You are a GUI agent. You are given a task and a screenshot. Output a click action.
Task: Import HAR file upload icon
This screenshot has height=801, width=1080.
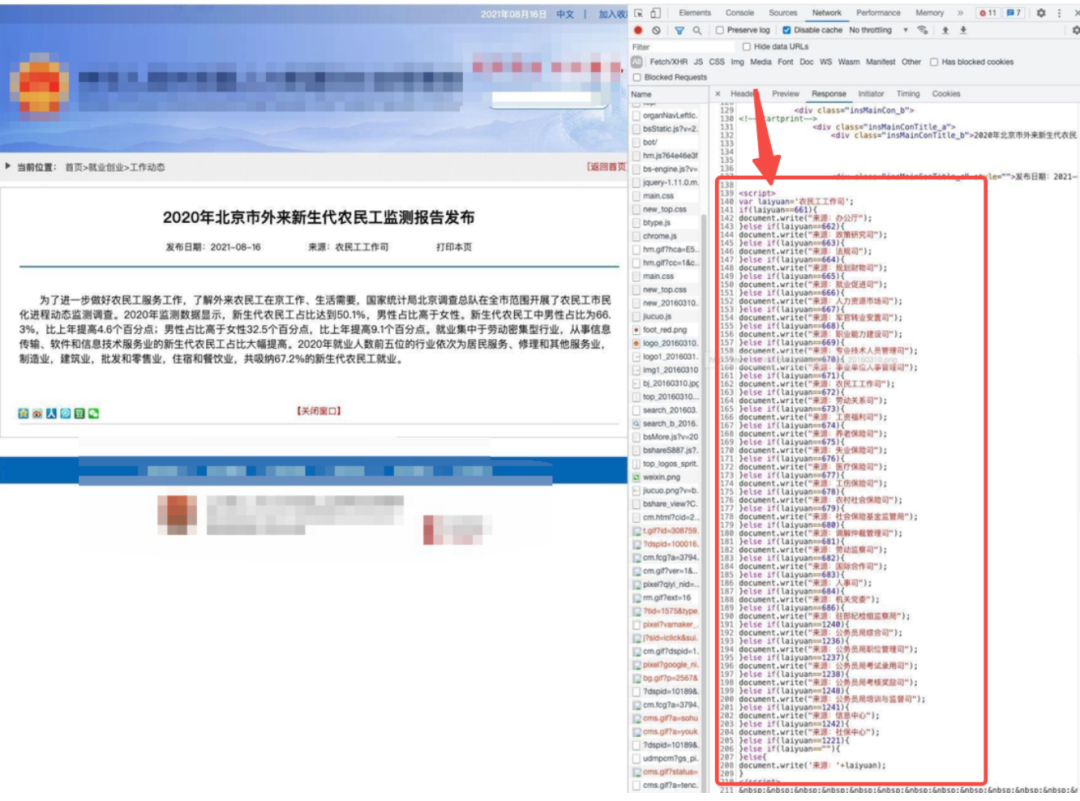coord(945,30)
